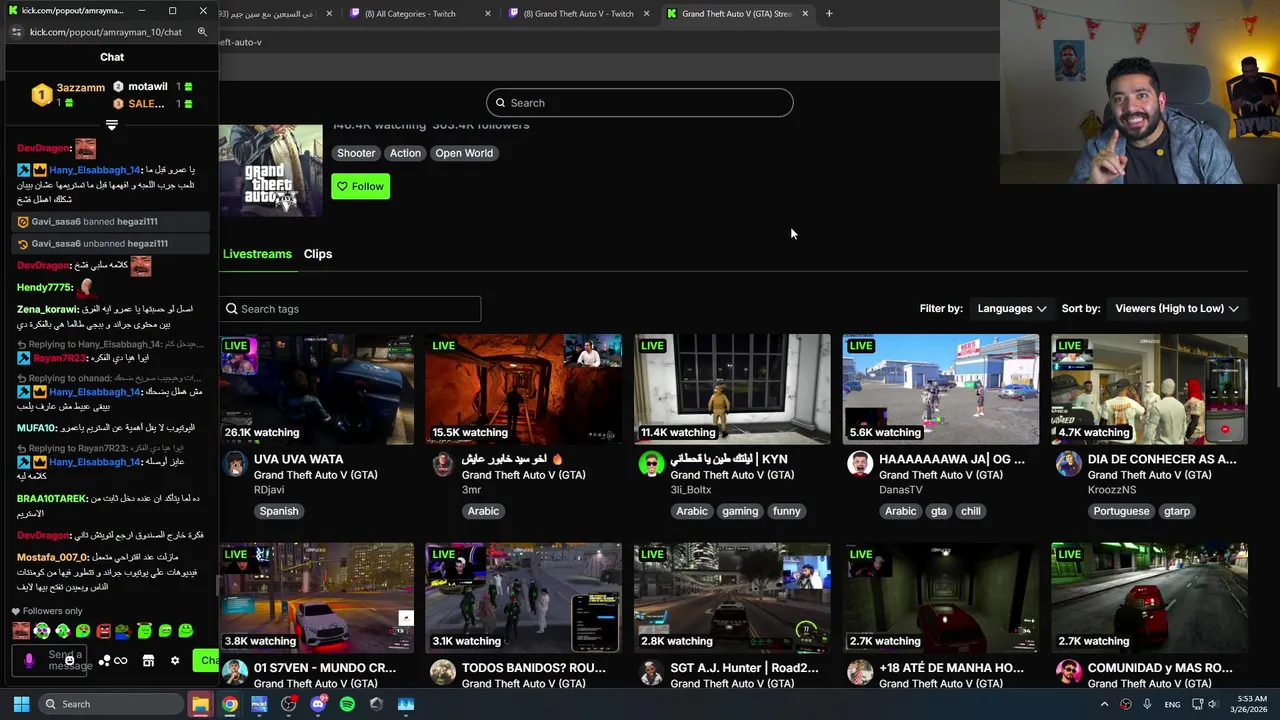The image size is (1280, 720).
Task: Click the Action category tag
Action: (x=405, y=153)
